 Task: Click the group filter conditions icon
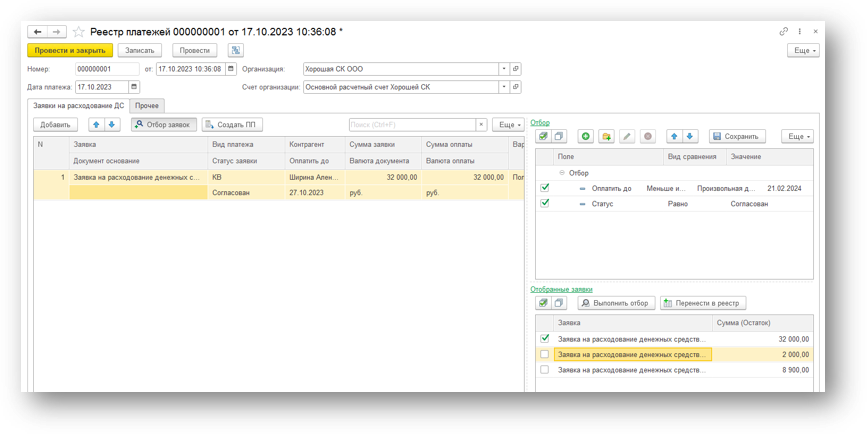click(606, 136)
